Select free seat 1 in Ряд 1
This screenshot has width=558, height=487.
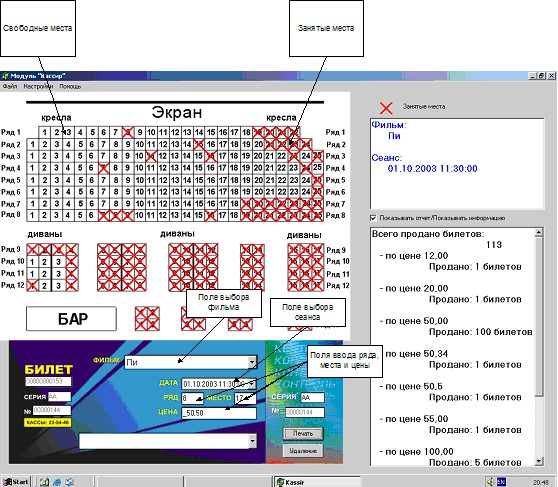pos(44,132)
